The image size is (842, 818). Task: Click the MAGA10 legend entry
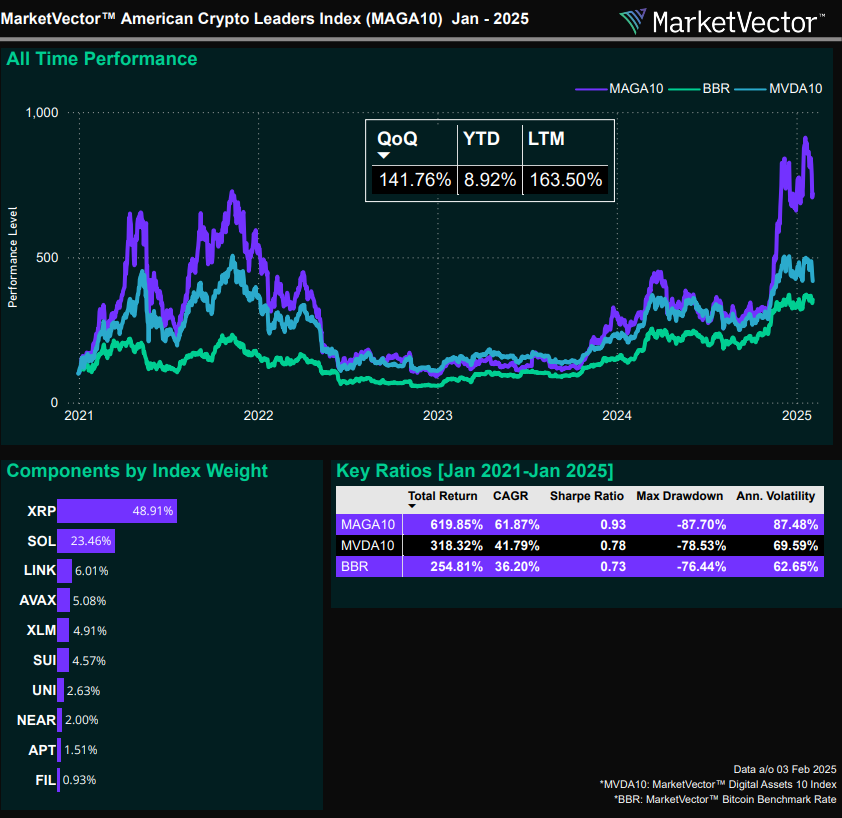pyautogui.click(x=619, y=89)
